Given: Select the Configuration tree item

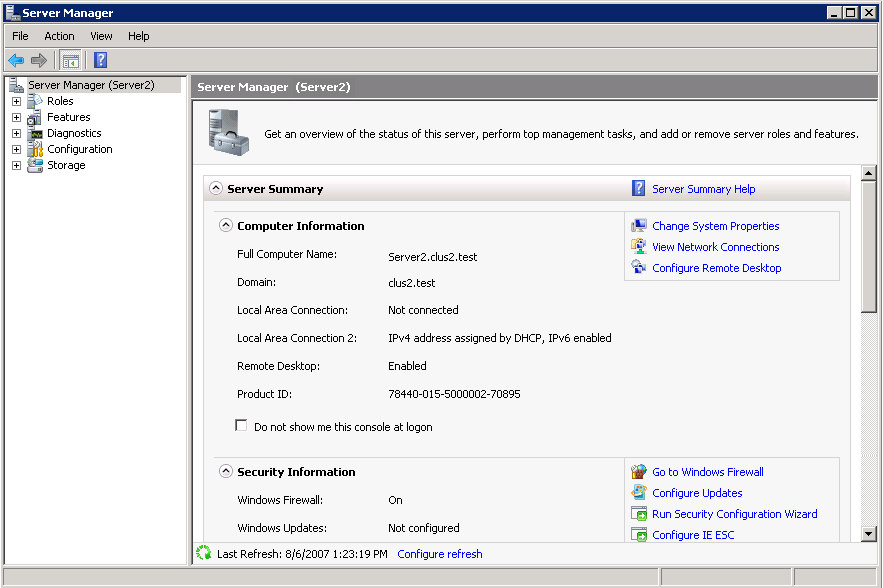Looking at the screenshot, I should click(80, 149).
